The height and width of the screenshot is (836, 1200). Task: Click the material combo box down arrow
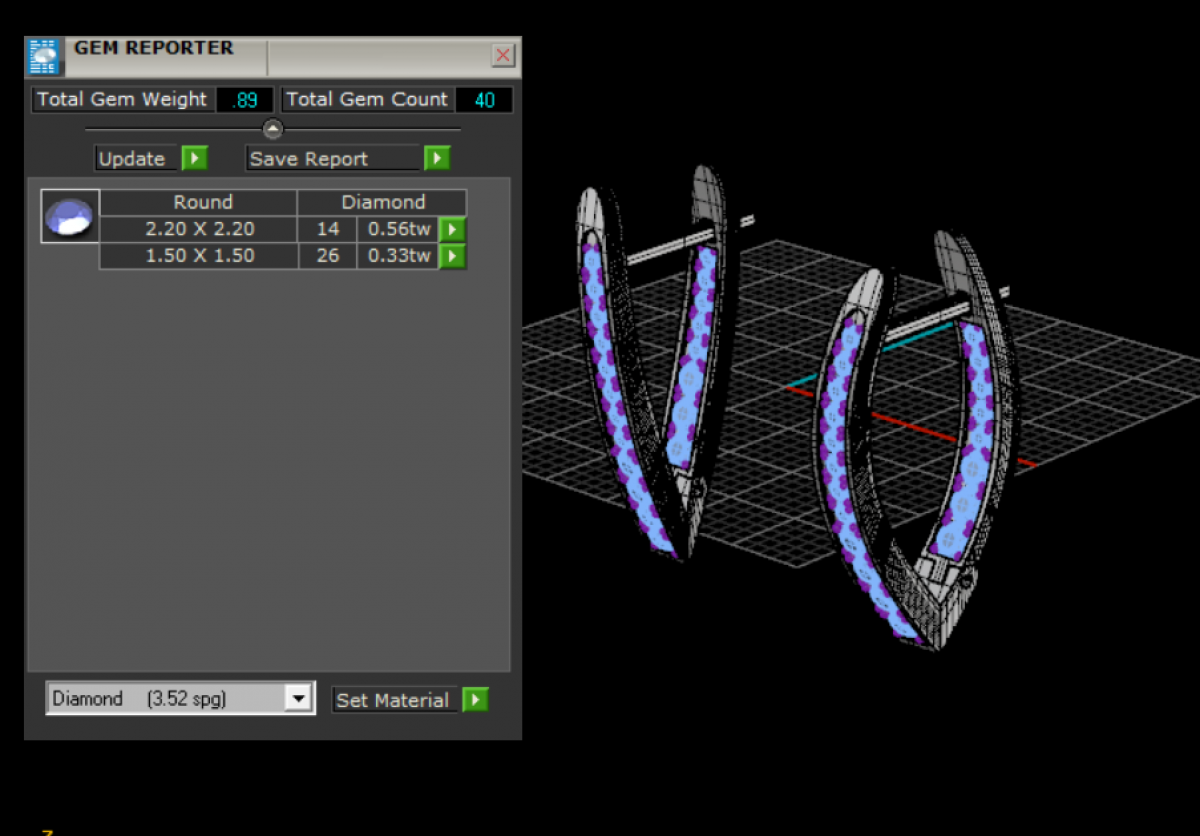tap(298, 699)
